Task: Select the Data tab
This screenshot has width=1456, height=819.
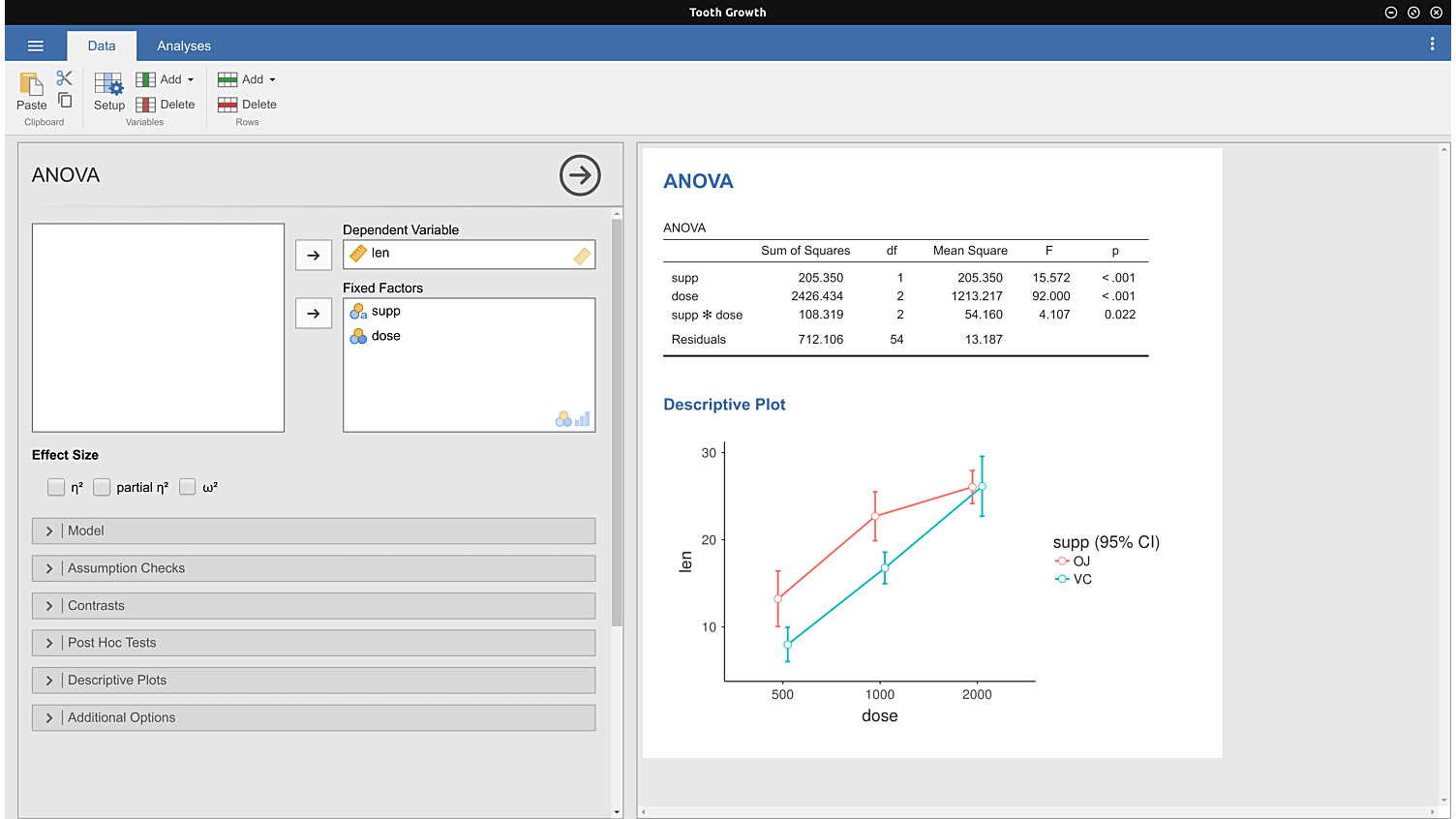Action: [102, 45]
